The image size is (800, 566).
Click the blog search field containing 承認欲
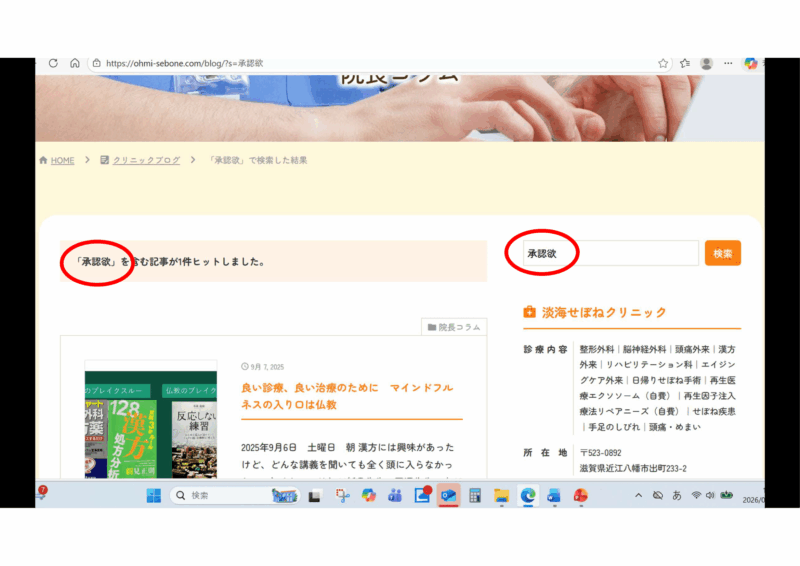[611, 253]
